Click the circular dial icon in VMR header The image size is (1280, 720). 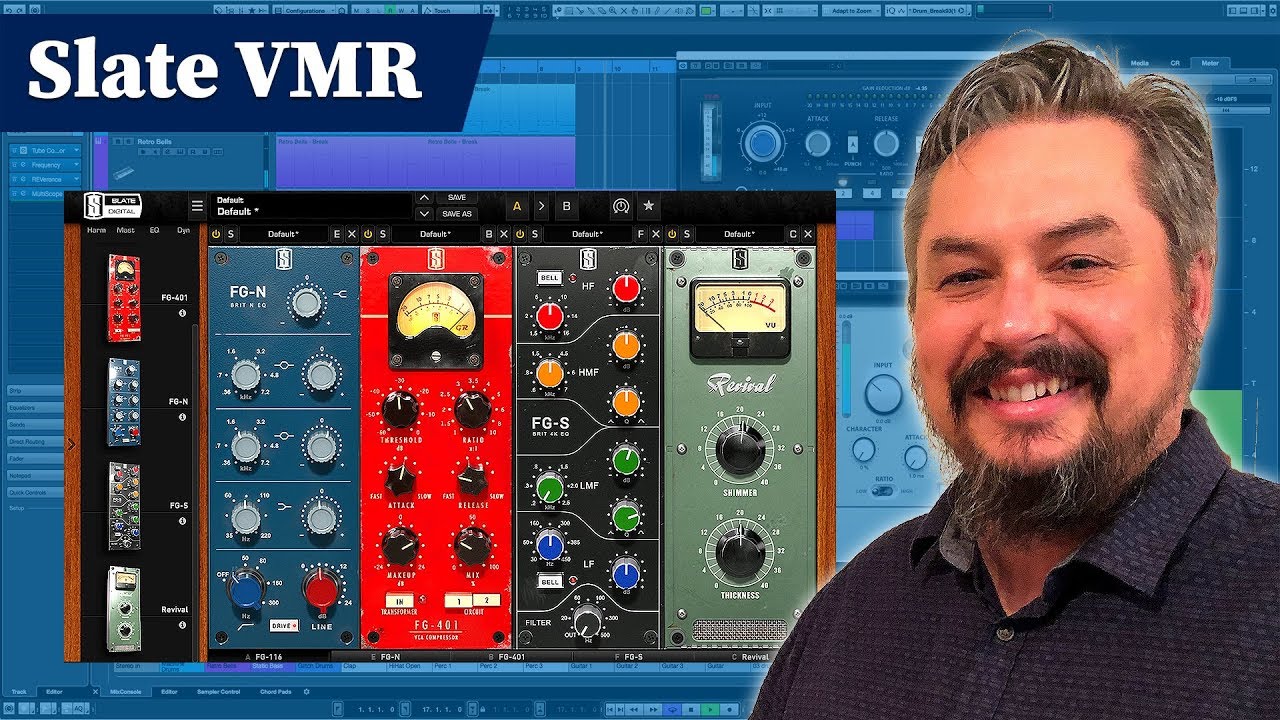[621, 206]
